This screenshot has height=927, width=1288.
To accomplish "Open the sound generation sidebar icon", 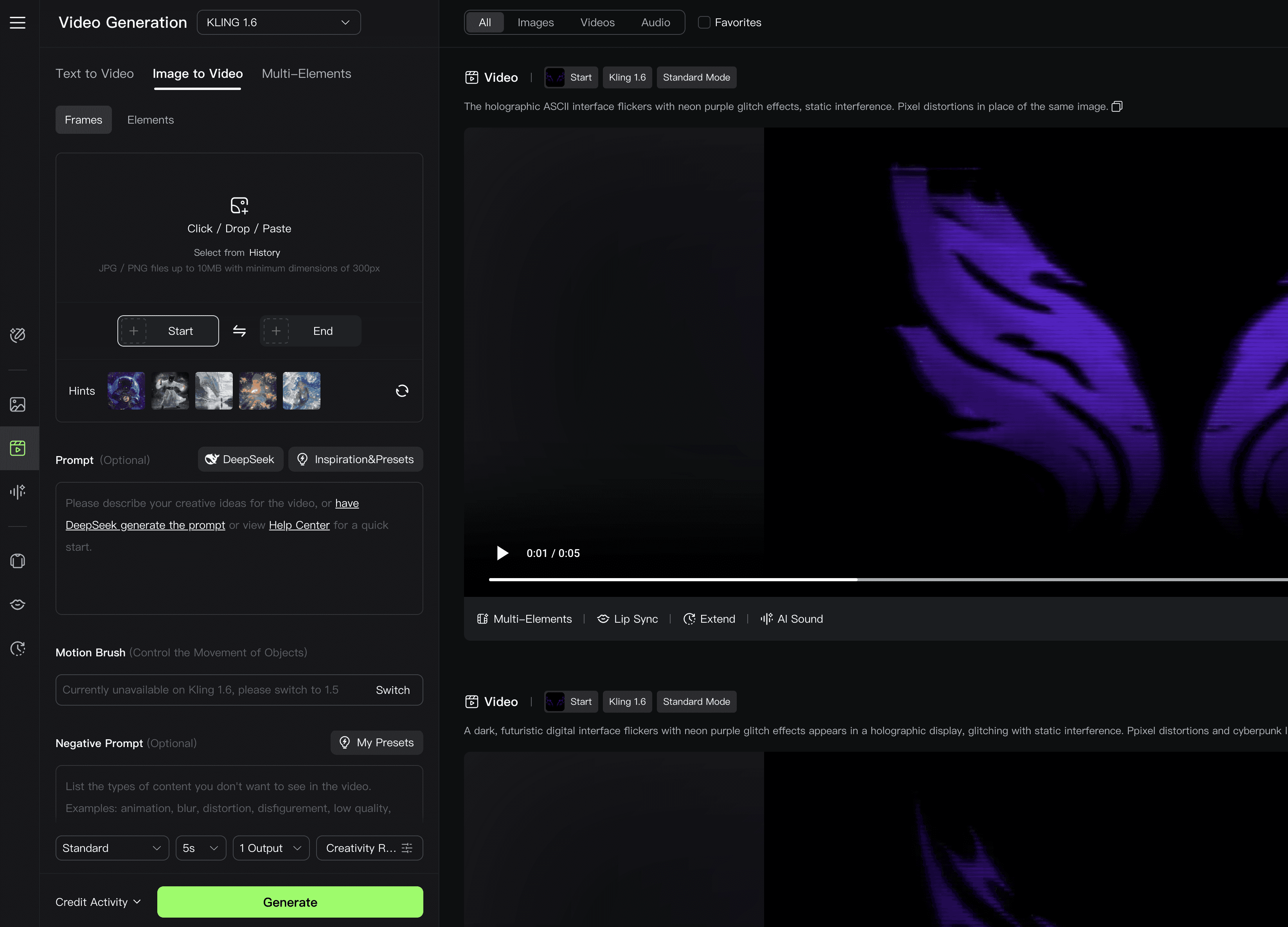I will click(18, 492).
